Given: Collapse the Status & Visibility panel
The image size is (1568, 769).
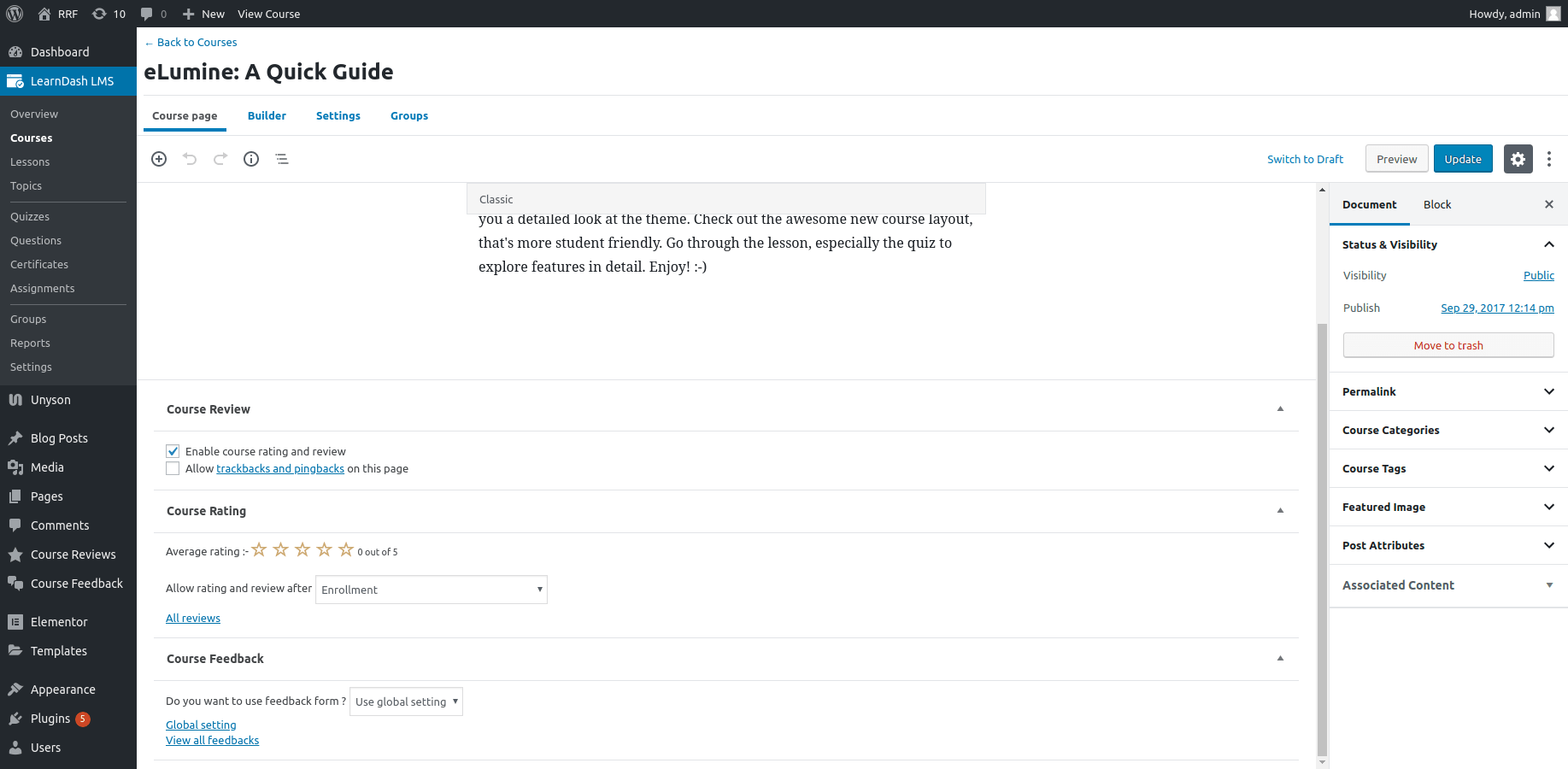Looking at the screenshot, I should [1448, 244].
